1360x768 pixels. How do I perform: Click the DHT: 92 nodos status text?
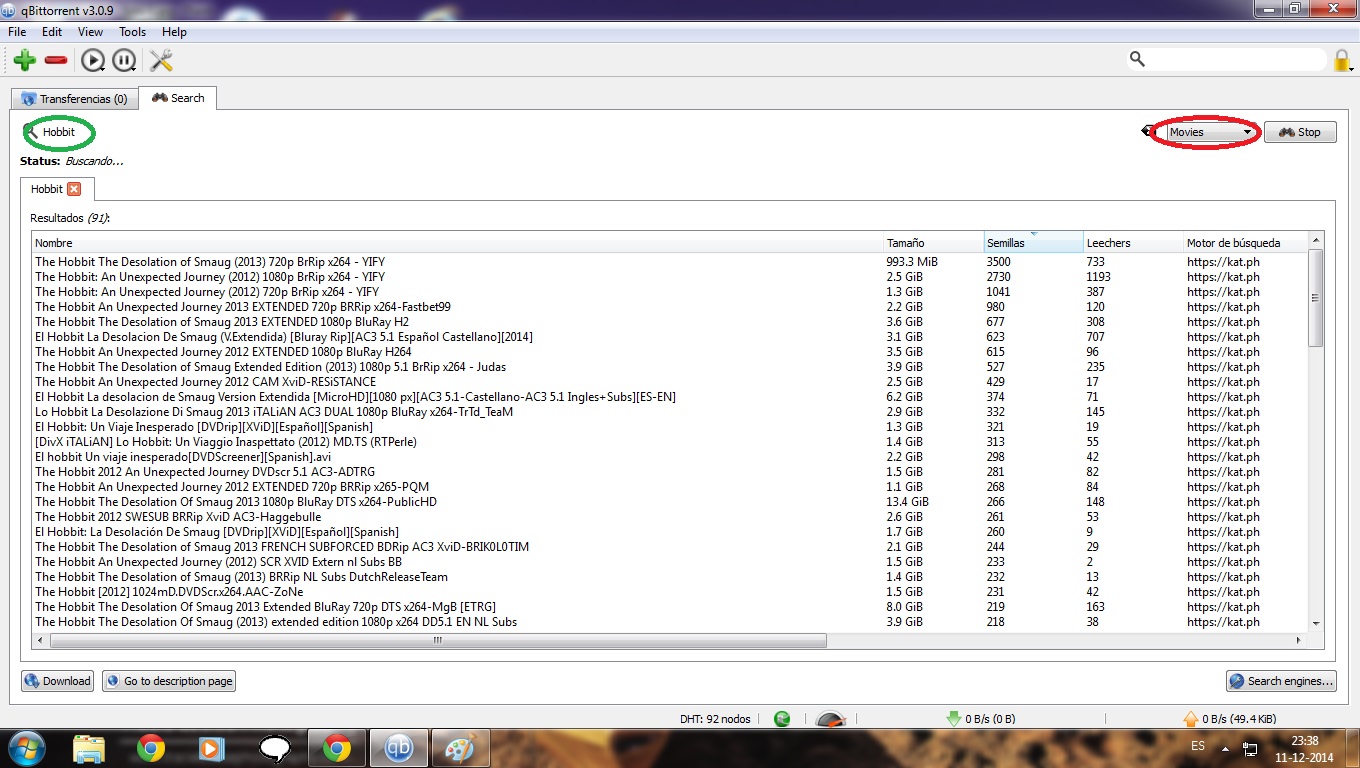tap(715, 719)
